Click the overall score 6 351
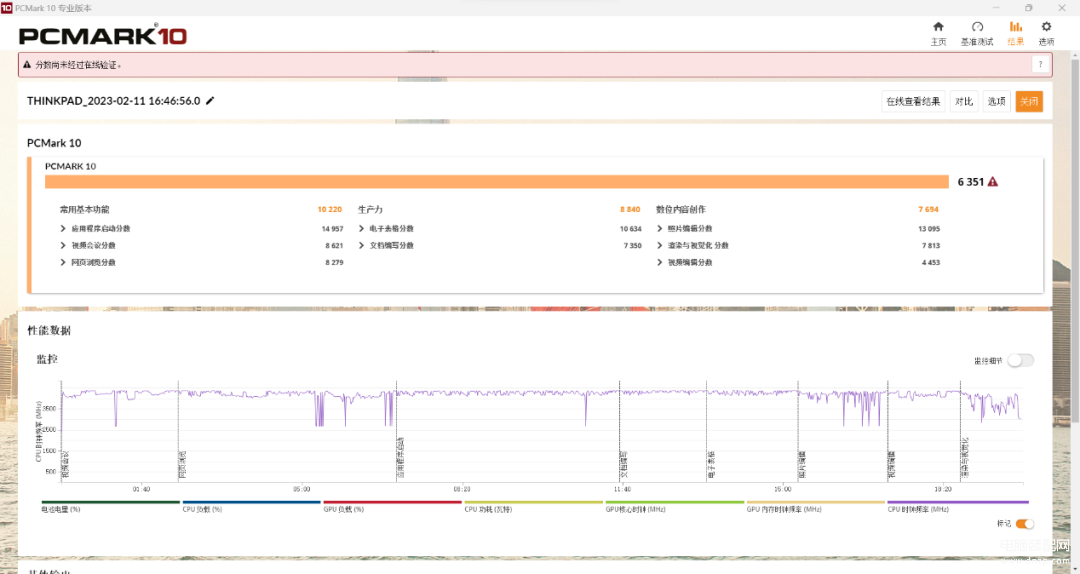 point(970,182)
